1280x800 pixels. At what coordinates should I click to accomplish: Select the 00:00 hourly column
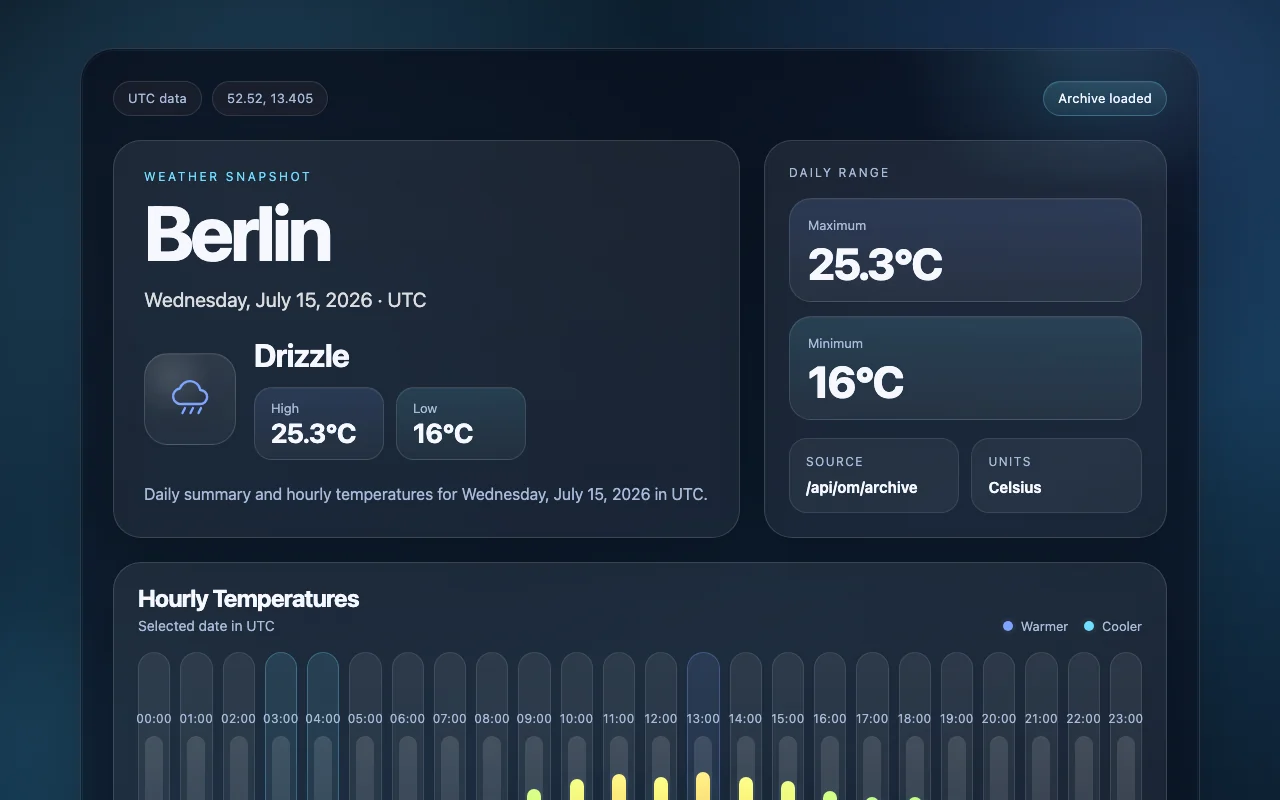pos(154,726)
